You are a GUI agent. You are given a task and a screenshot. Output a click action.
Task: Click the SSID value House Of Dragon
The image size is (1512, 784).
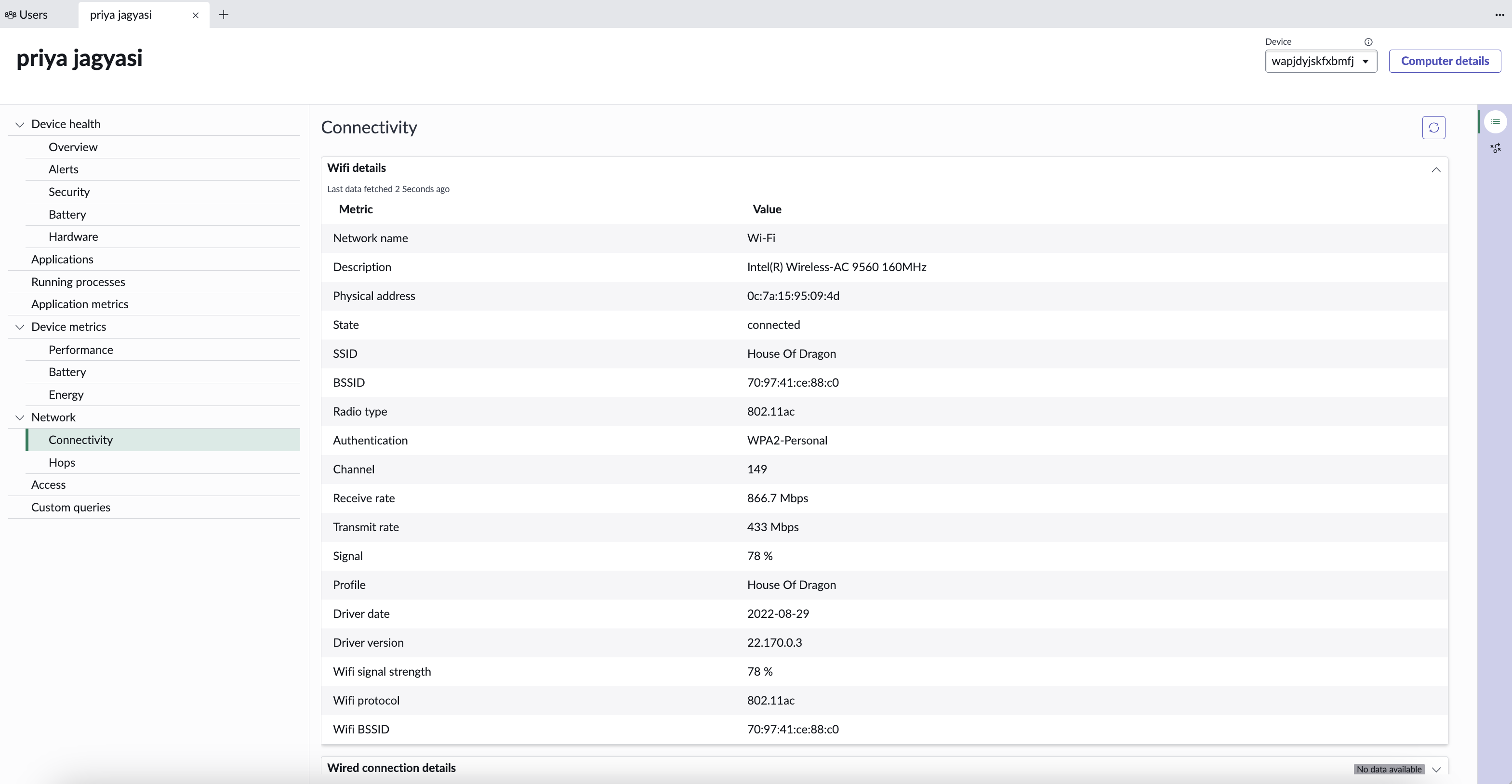[791, 353]
